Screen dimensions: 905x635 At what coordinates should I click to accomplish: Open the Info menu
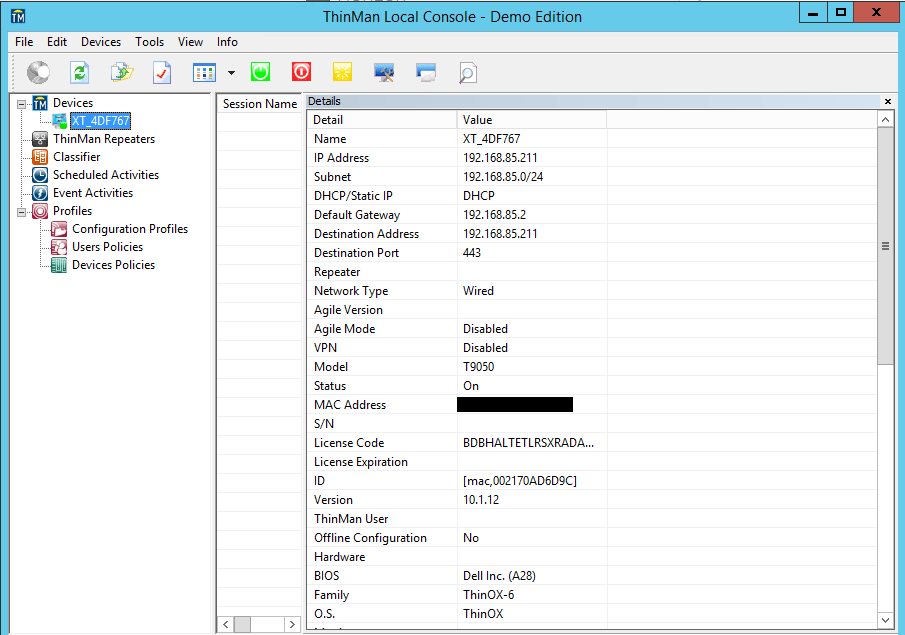click(x=227, y=42)
